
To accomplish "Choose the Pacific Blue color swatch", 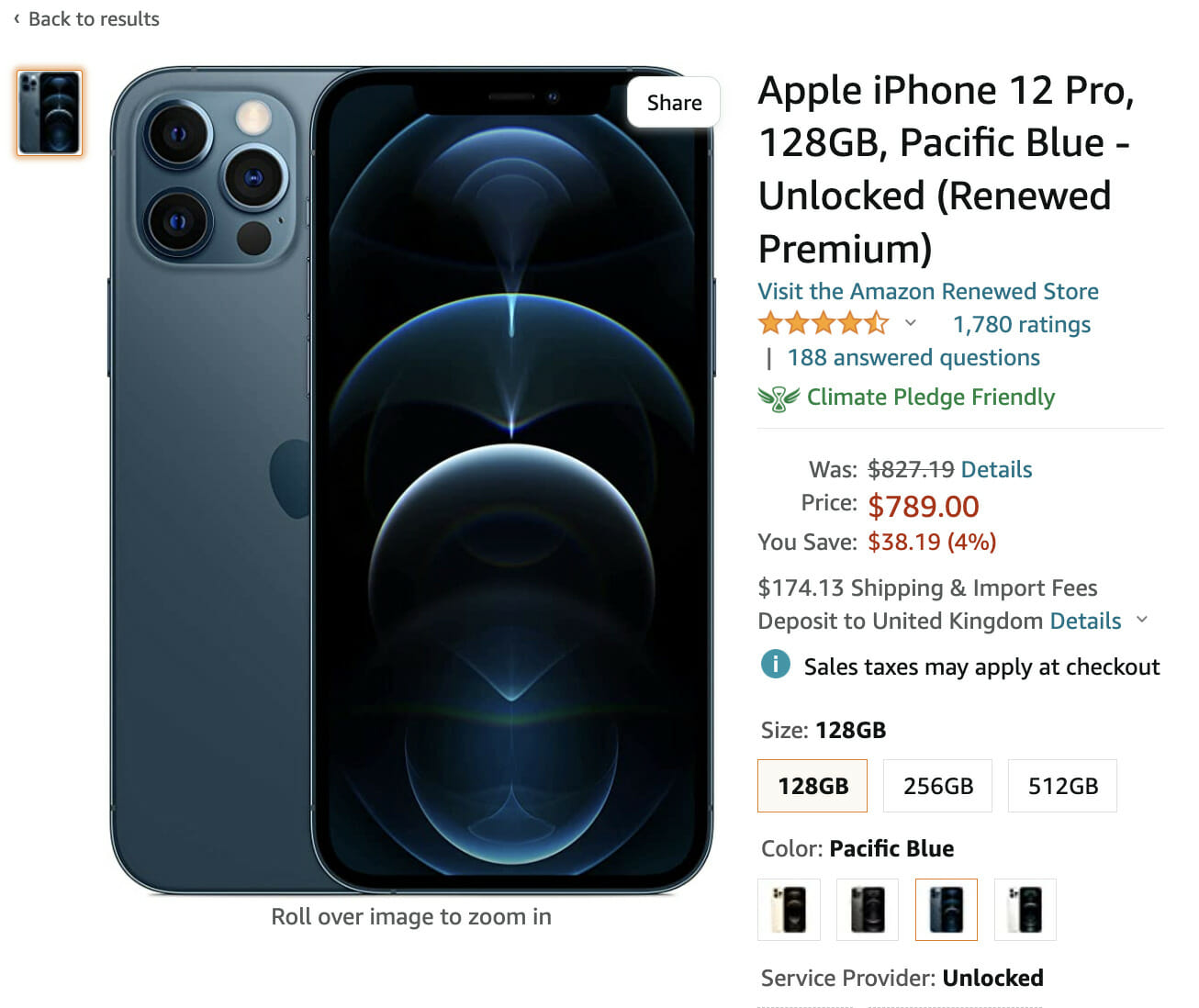I will (947, 909).
